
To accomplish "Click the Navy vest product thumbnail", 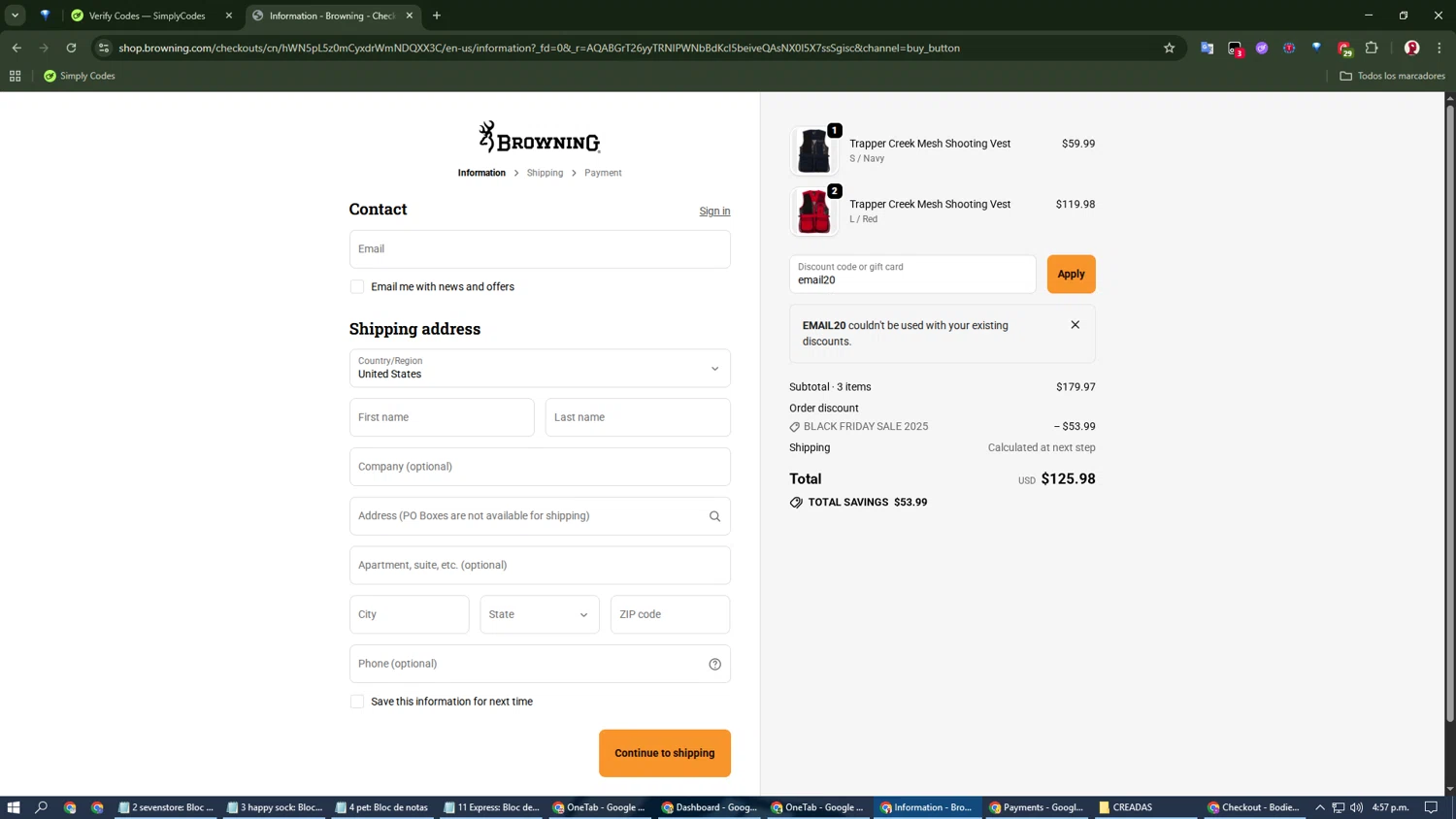I will (813, 150).
